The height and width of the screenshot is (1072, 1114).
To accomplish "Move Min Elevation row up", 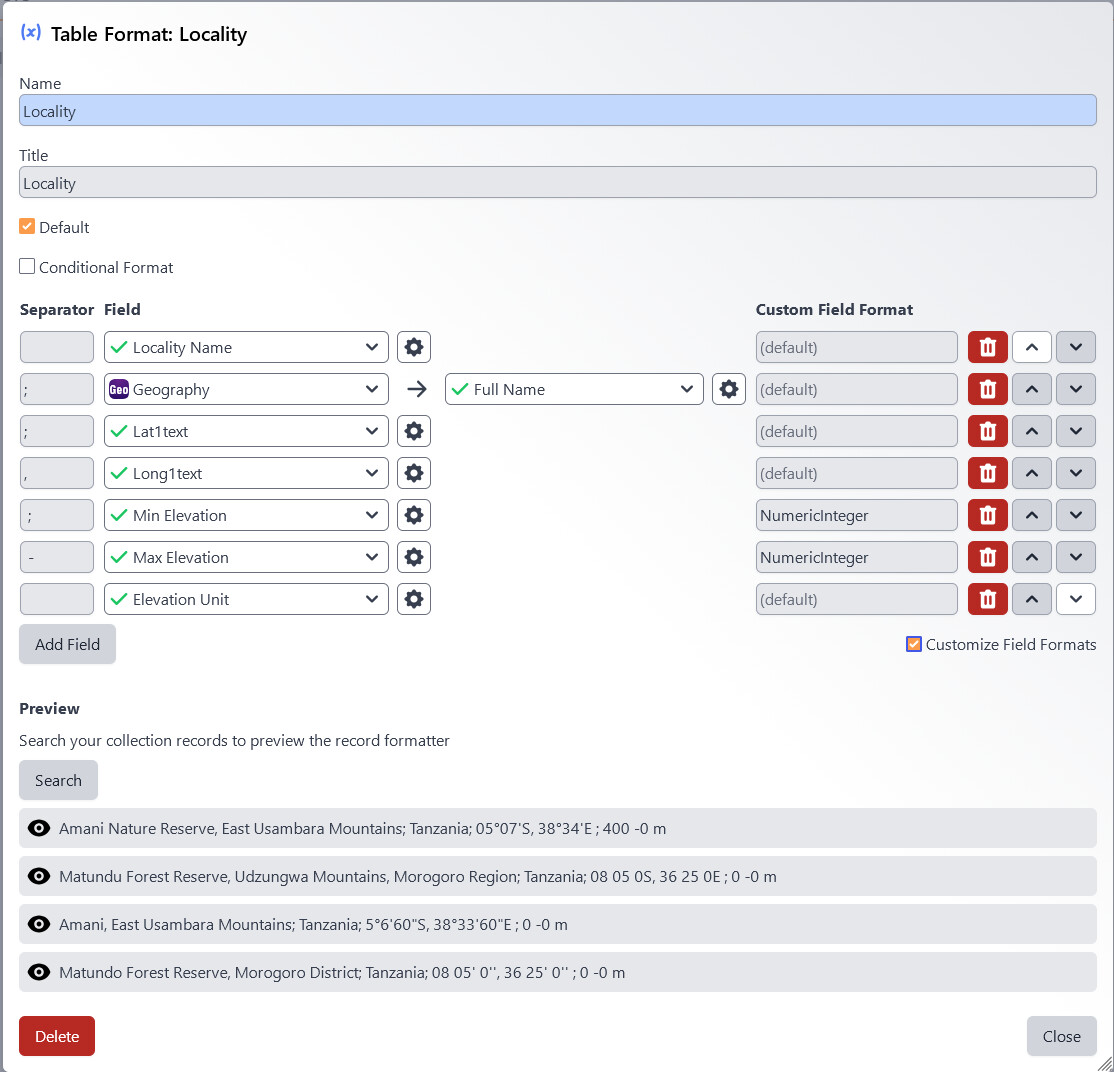I will pos(1032,515).
